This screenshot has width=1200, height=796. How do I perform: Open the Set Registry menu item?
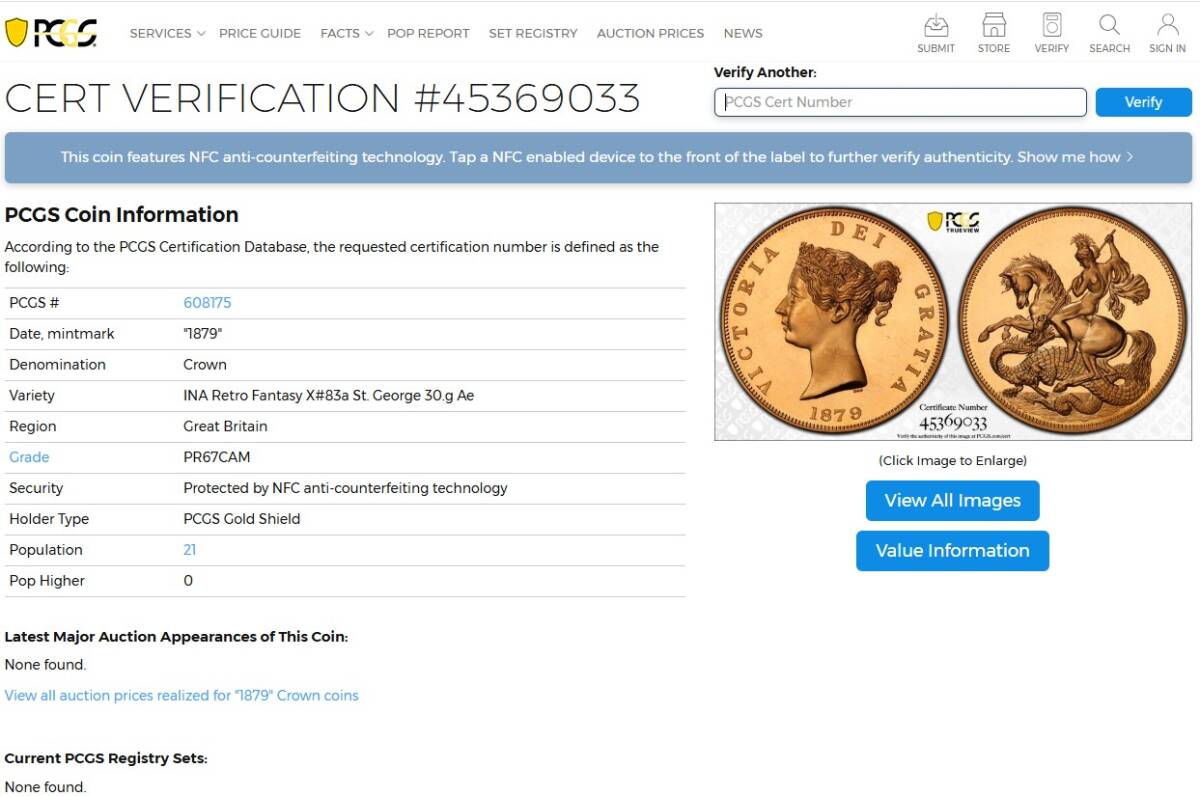533,33
